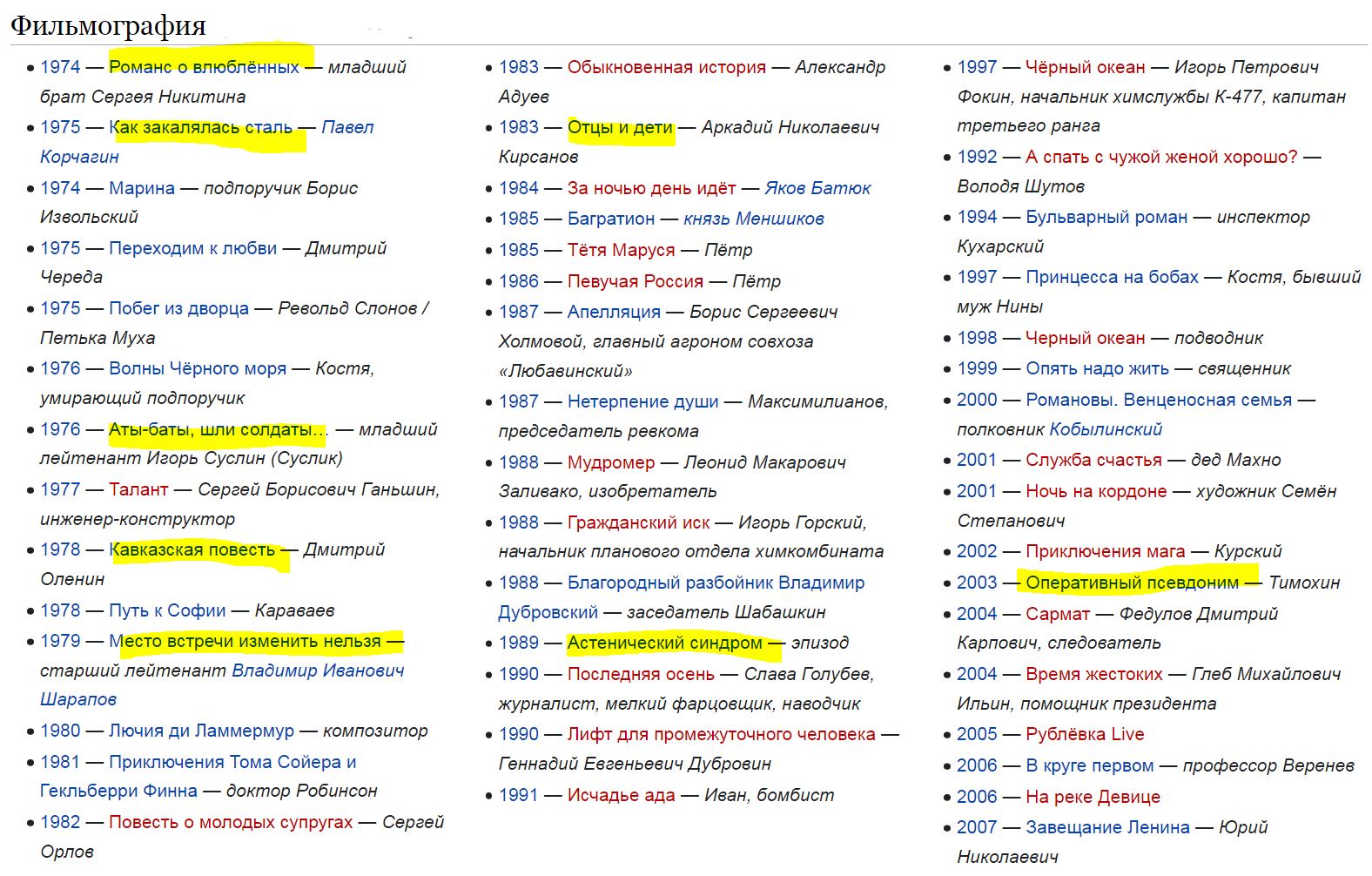The image size is (1372, 876).
Task: Click the link Аты-баты, шли солдаты…
Action: point(219,429)
